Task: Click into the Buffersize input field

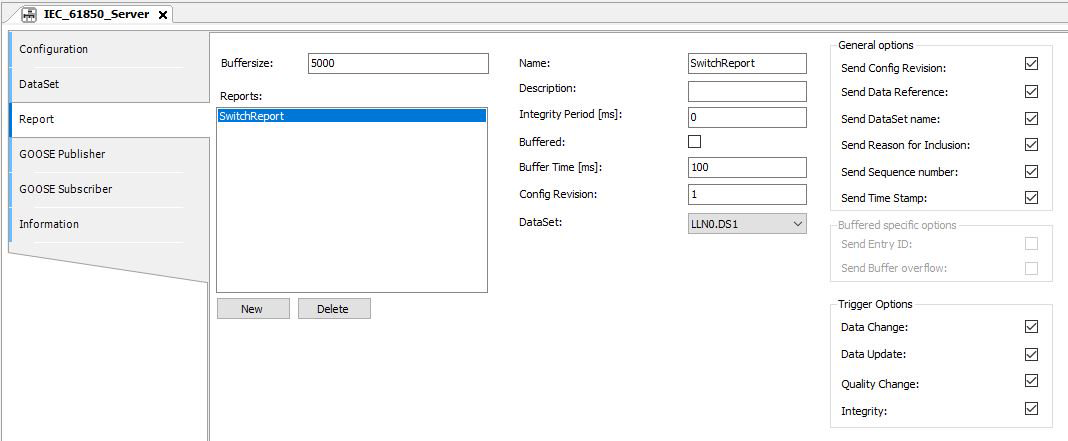Action: tap(398, 63)
